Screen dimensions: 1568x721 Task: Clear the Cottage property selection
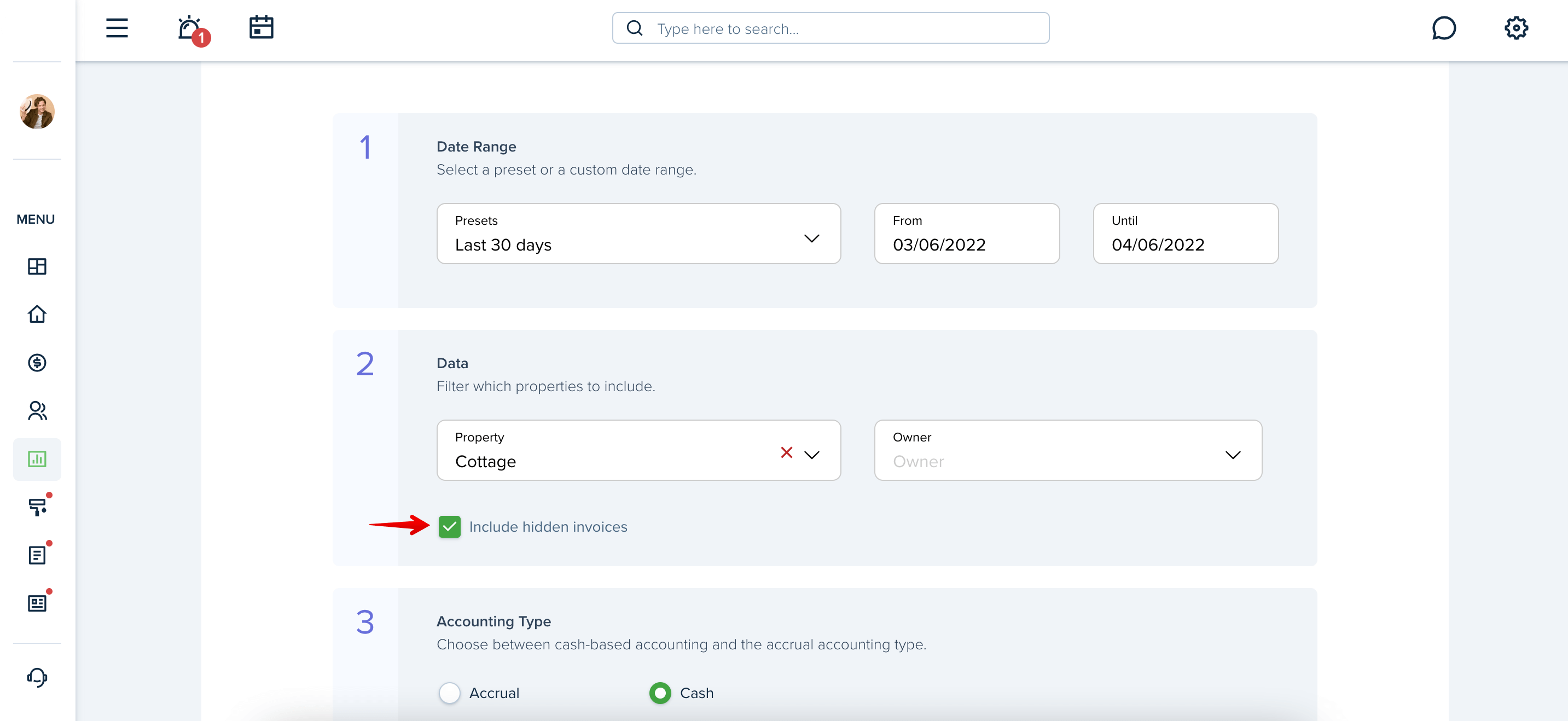coord(786,453)
